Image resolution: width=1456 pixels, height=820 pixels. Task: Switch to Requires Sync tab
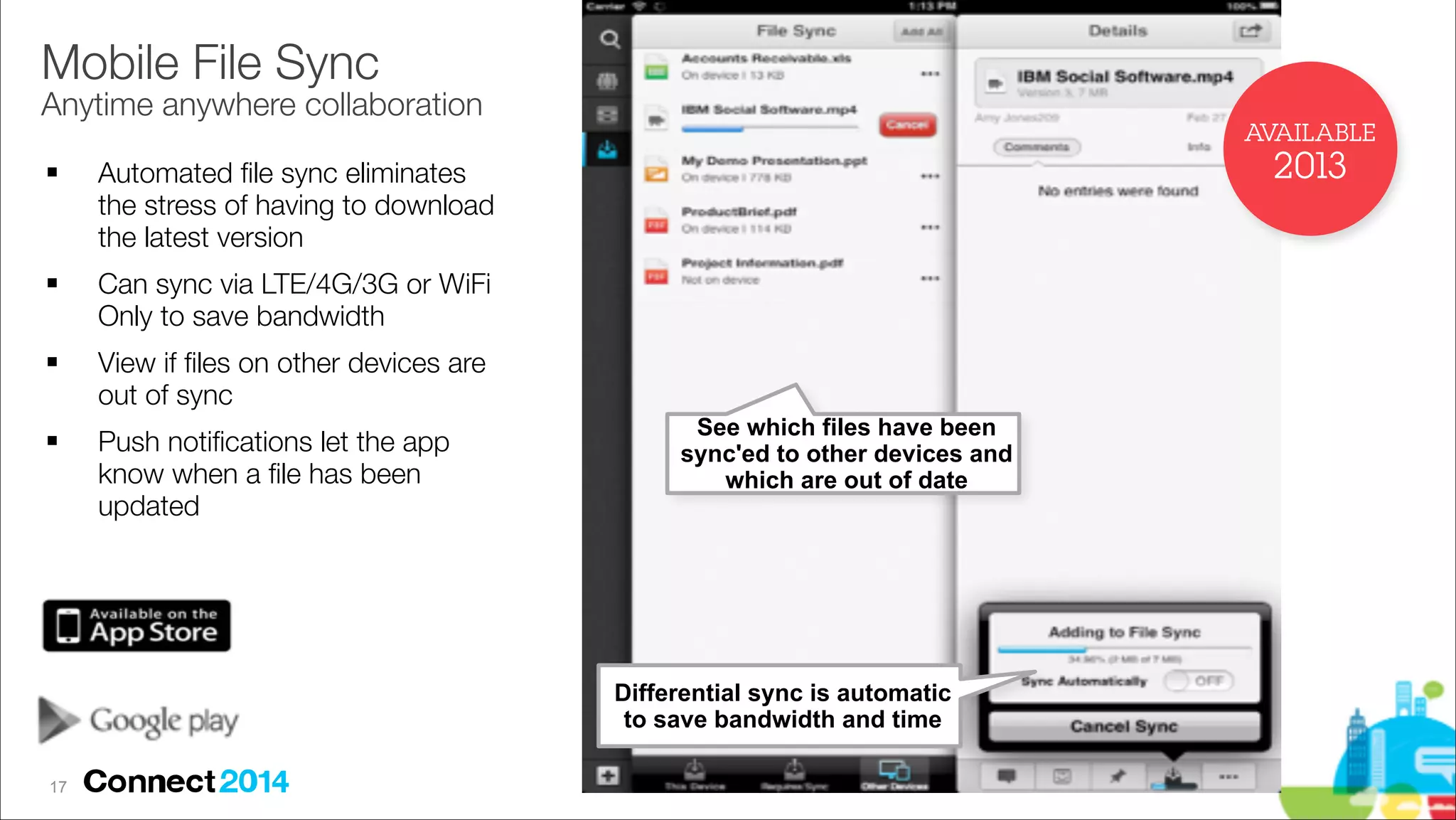coord(794,775)
